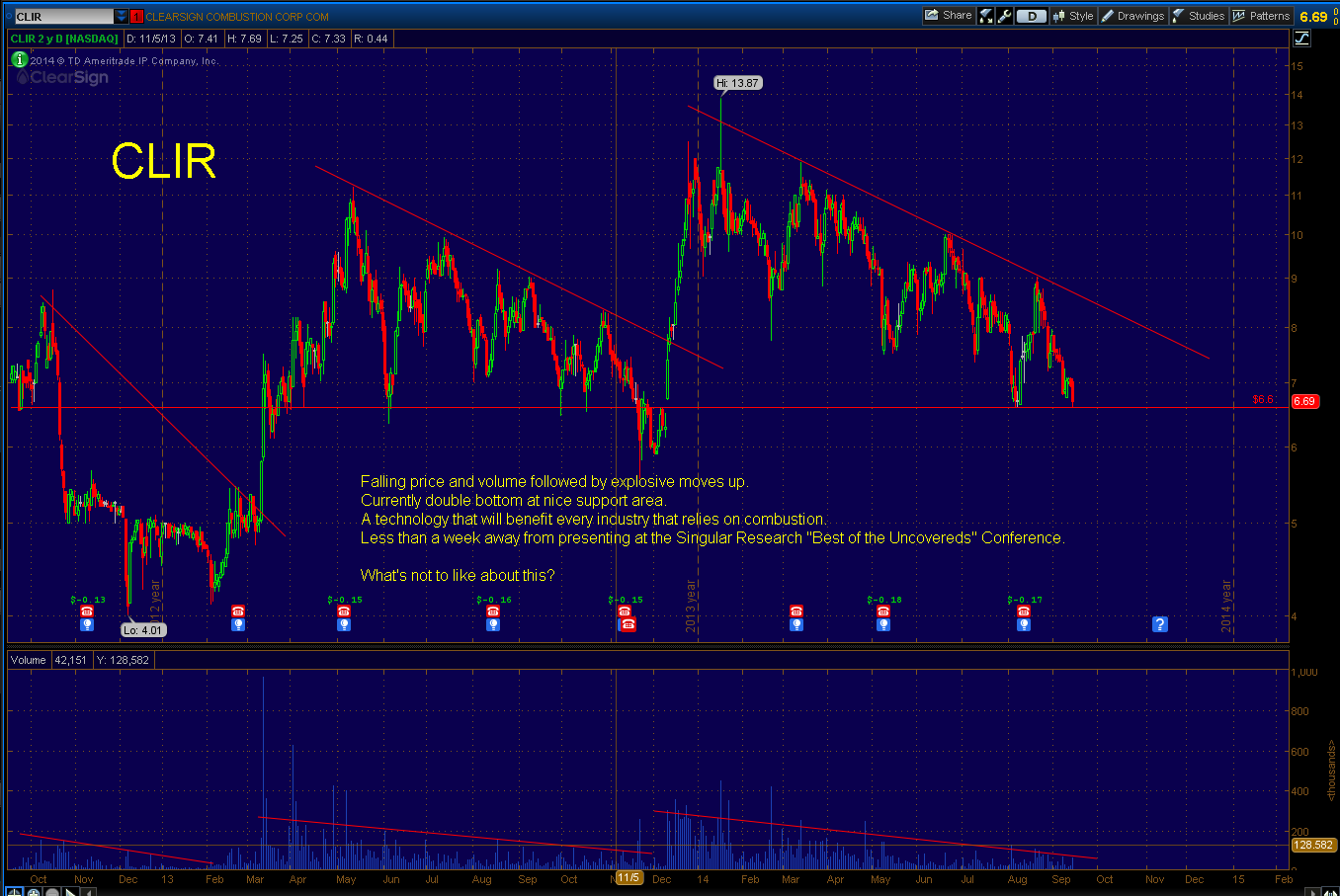Open the Patterns menu
Image resolution: width=1340 pixels, height=896 pixels.
tap(1261, 16)
